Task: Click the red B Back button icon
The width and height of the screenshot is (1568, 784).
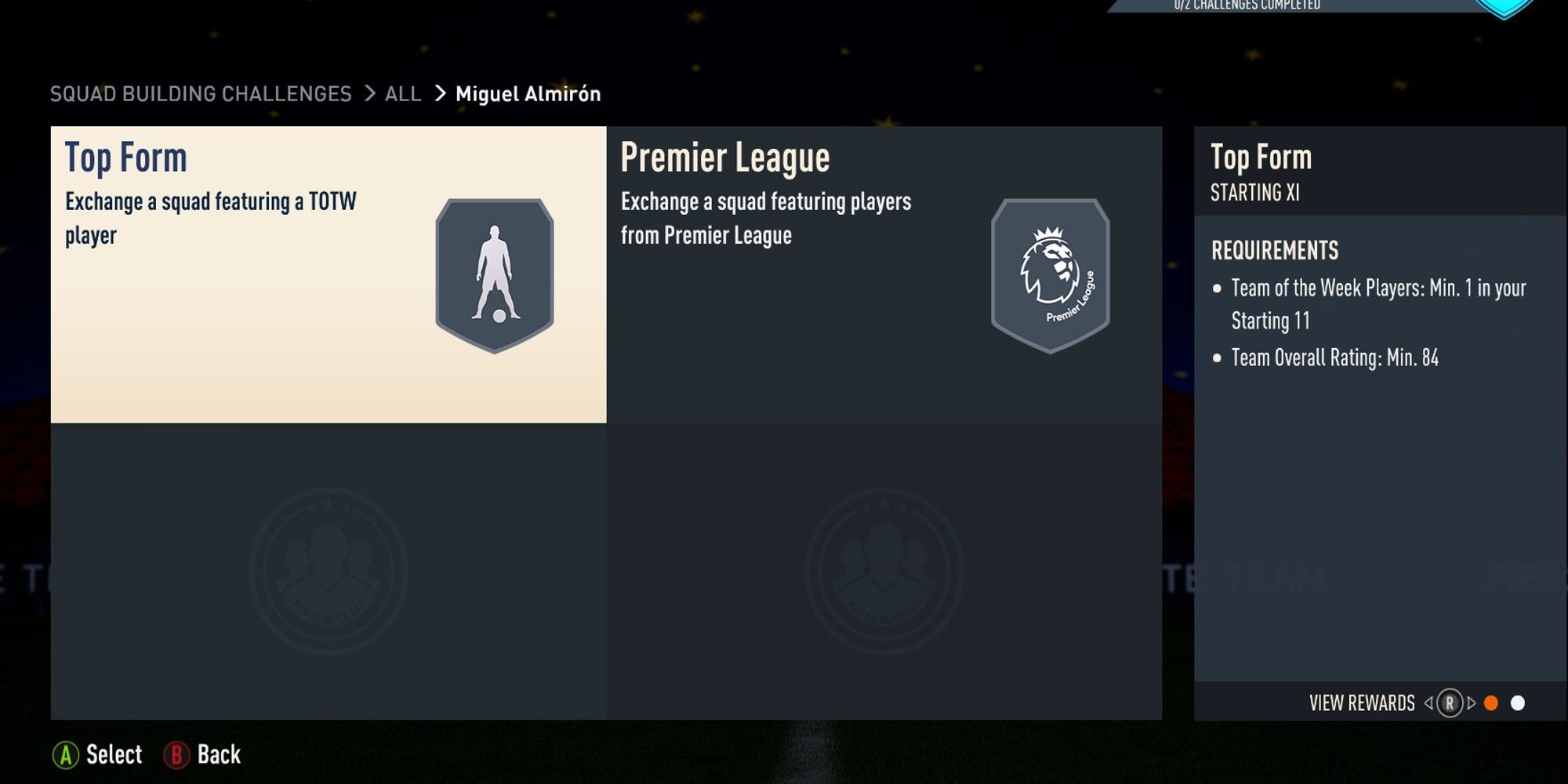Action: (x=176, y=755)
